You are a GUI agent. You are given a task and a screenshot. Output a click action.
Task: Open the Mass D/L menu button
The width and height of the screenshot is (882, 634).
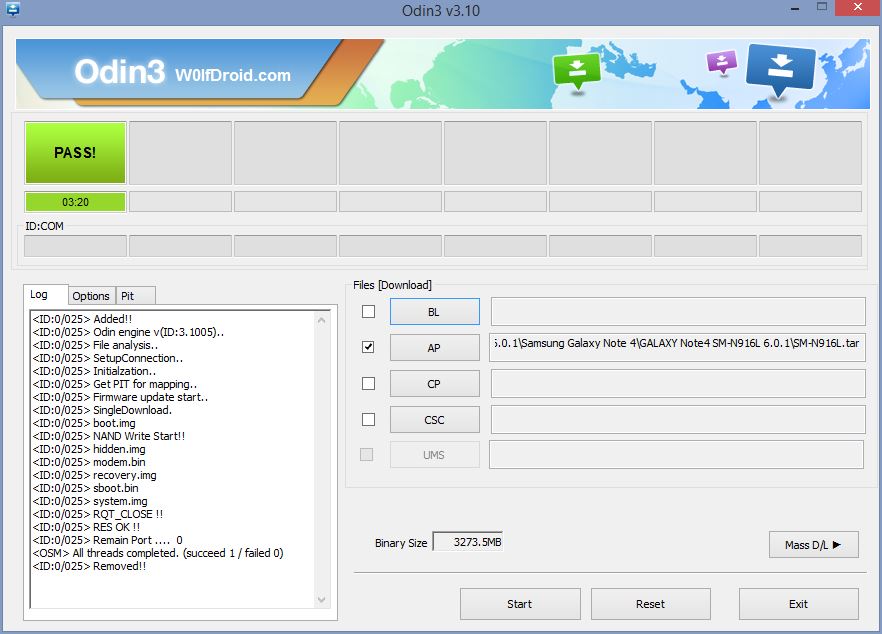[813, 545]
